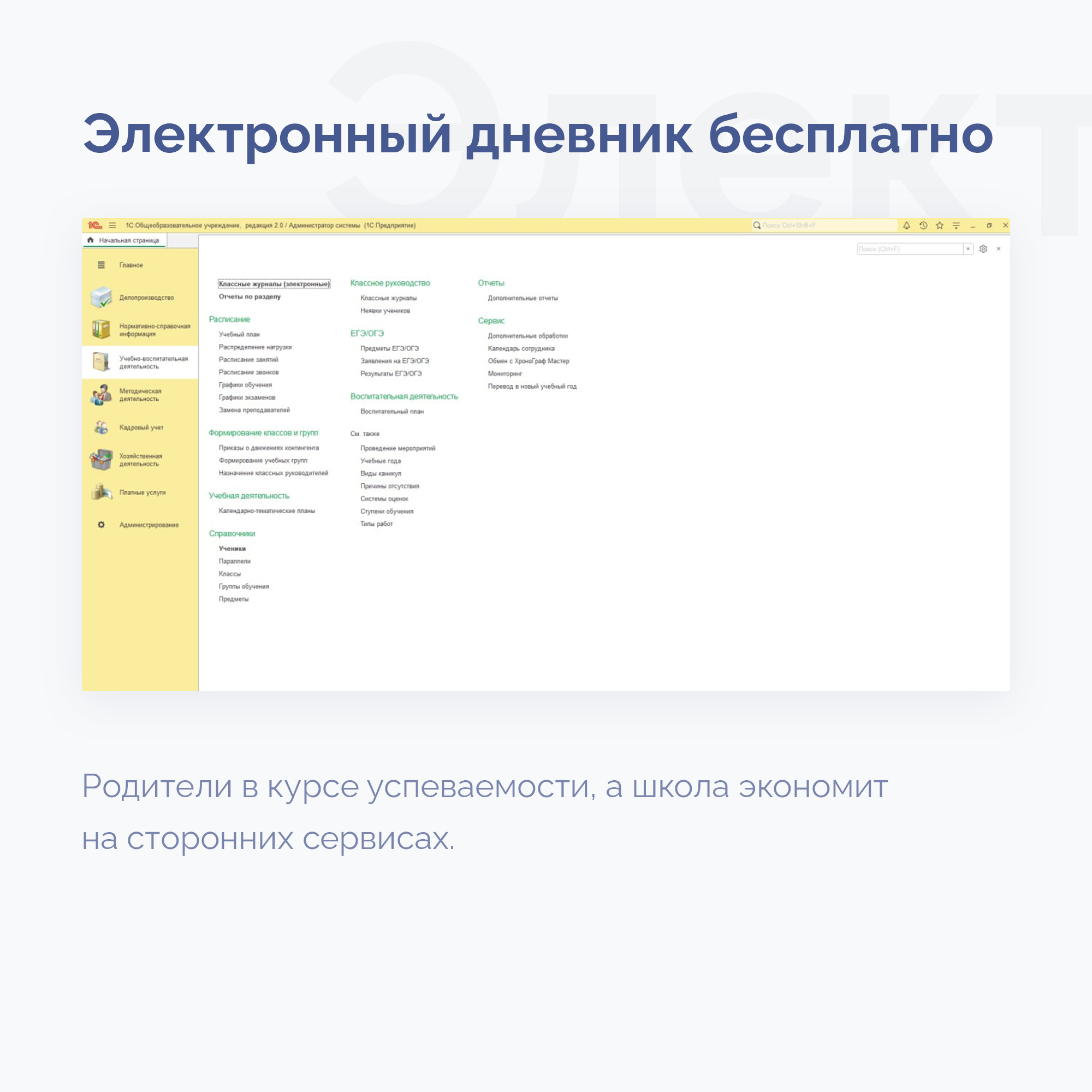The width and height of the screenshot is (1092, 1092).
Task: Open the Ученики directory
Action: (232, 548)
